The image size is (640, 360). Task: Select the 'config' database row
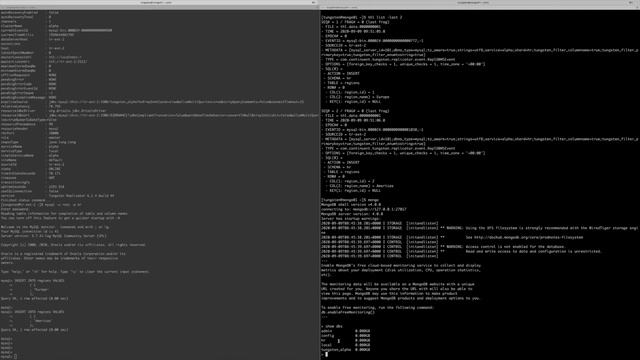[345, 336]
